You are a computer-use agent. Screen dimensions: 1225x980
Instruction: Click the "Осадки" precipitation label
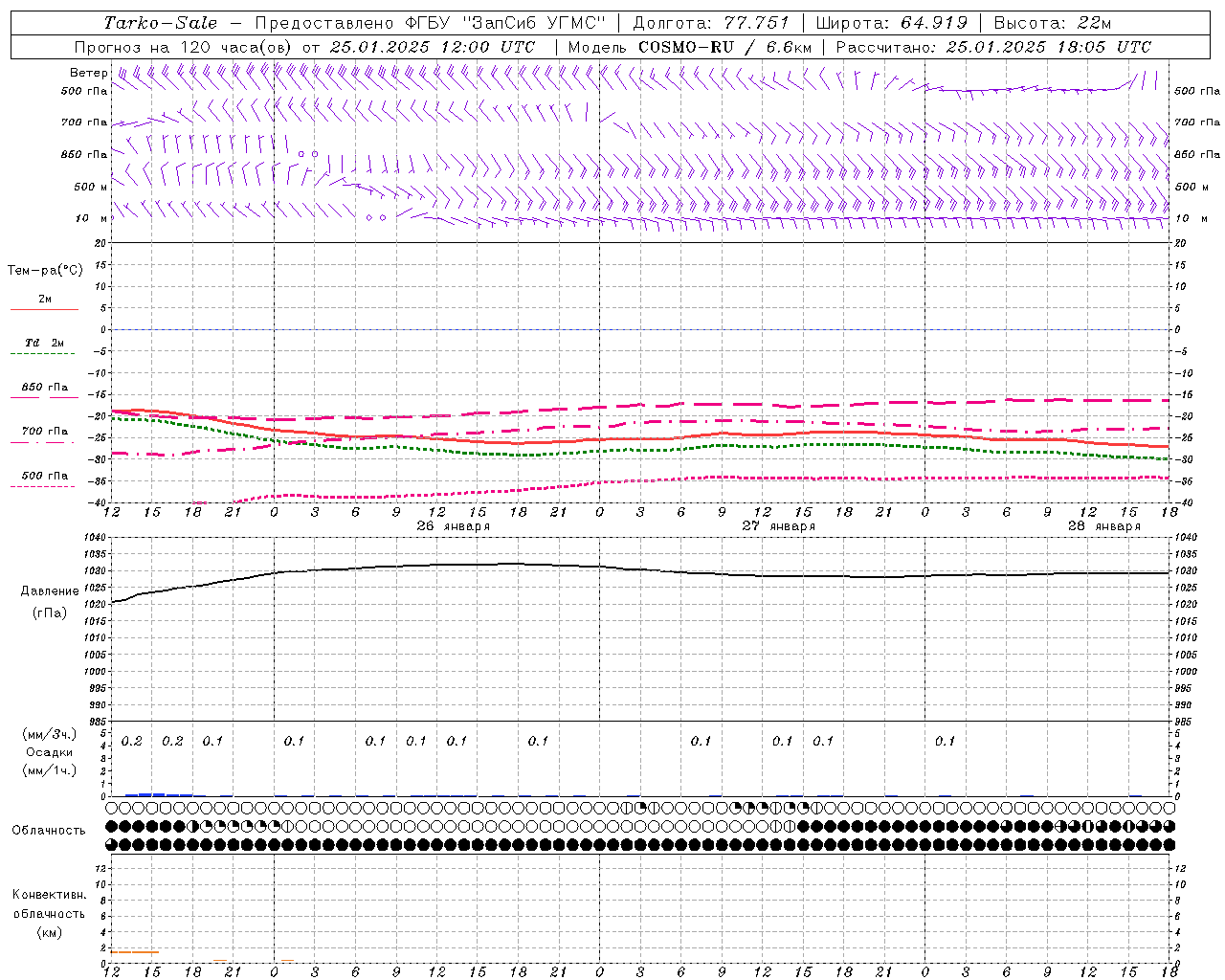click(49, 753)
